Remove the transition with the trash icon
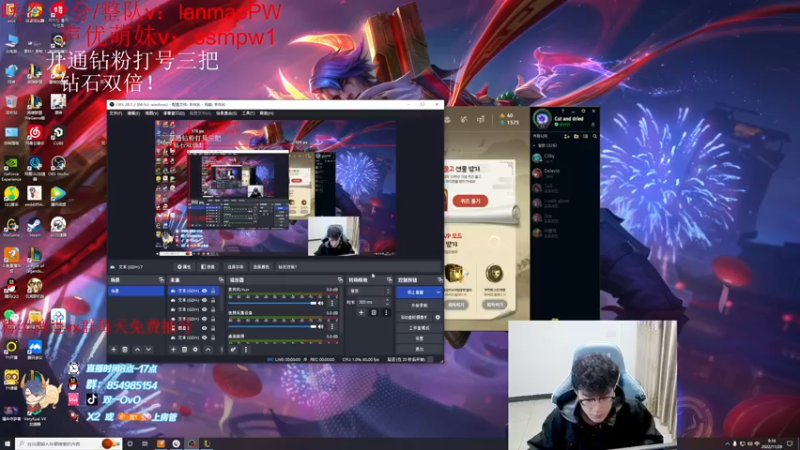Viewport: 800px width, 450px height. click(373, 312)
